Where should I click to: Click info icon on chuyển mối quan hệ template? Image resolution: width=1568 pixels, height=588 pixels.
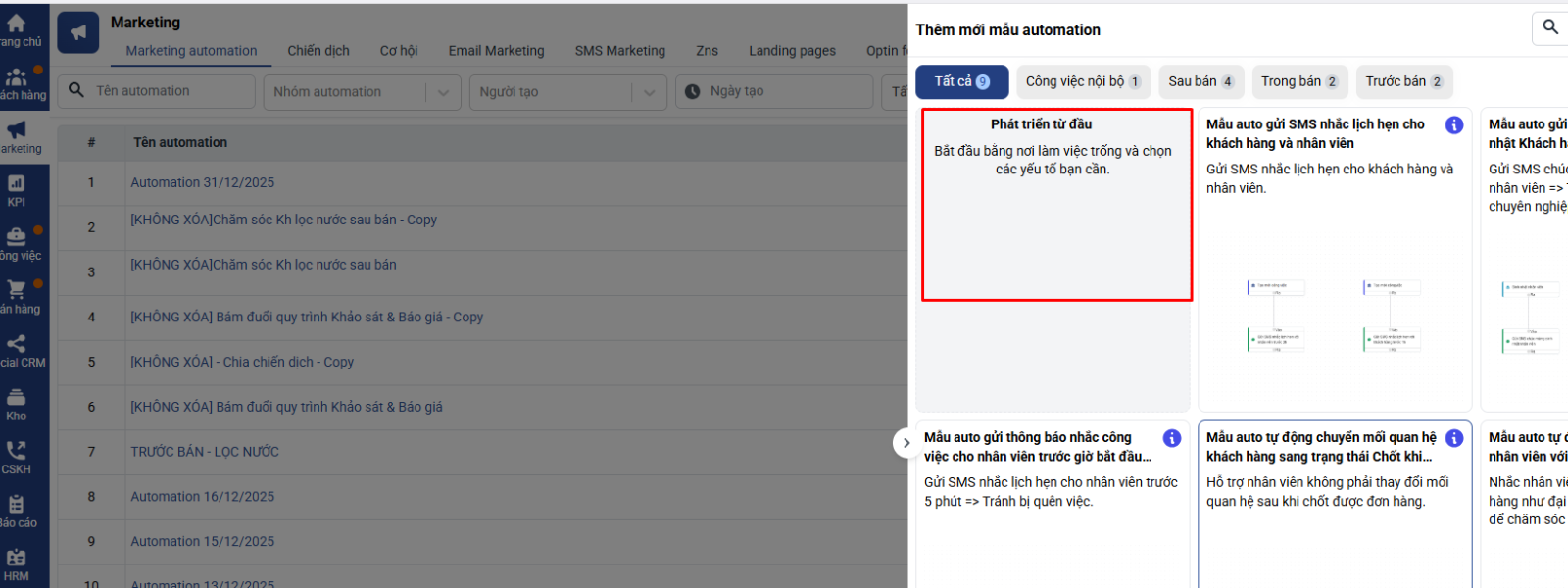(1454, 438)
